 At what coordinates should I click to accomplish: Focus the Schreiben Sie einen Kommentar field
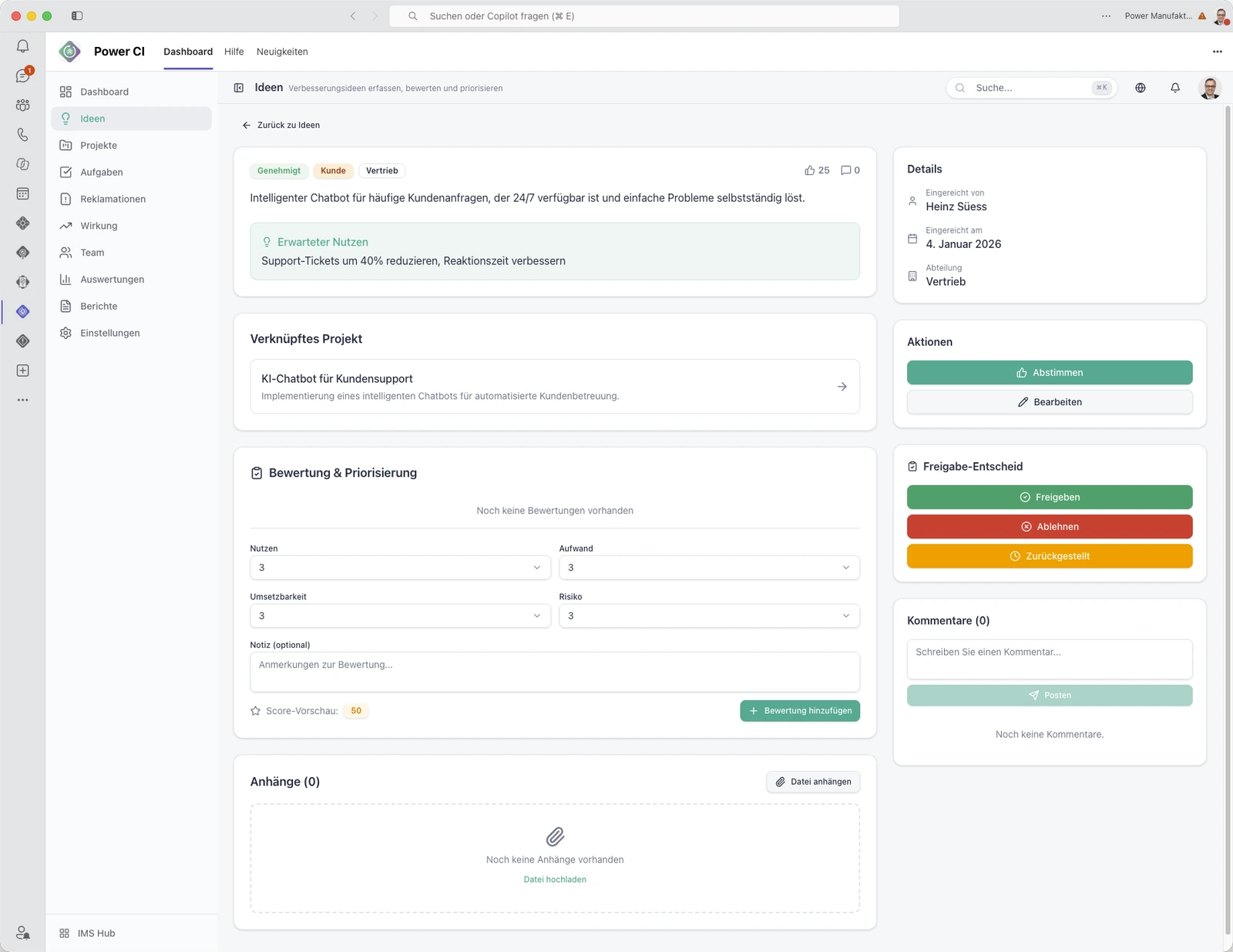click(1050, 659)
